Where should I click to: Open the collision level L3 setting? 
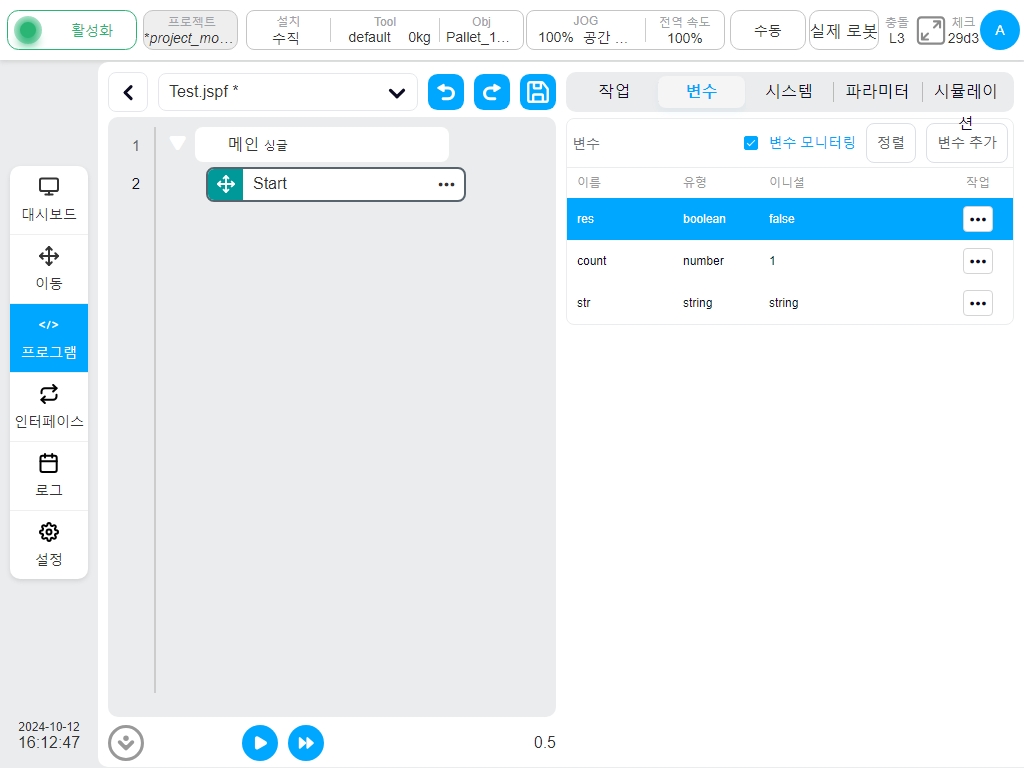click(897, 30)
